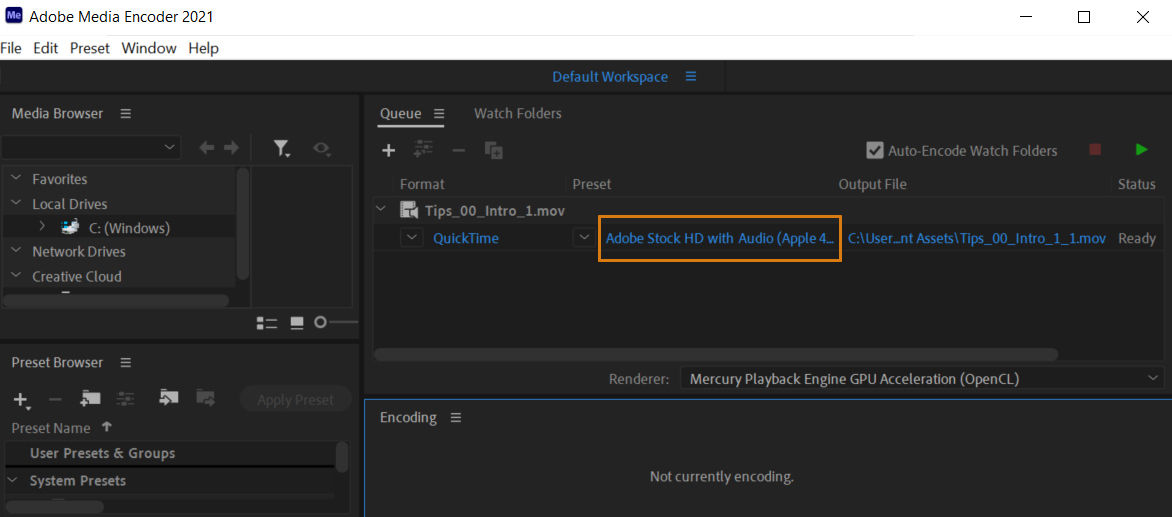
Task: Open the Adobe Stock preset dropdown arrow
Action: click(584, 238)
